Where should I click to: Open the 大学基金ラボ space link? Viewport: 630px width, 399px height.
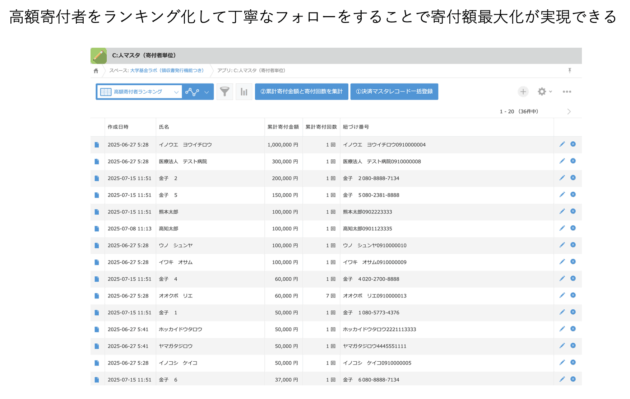[x=167, y=70]
